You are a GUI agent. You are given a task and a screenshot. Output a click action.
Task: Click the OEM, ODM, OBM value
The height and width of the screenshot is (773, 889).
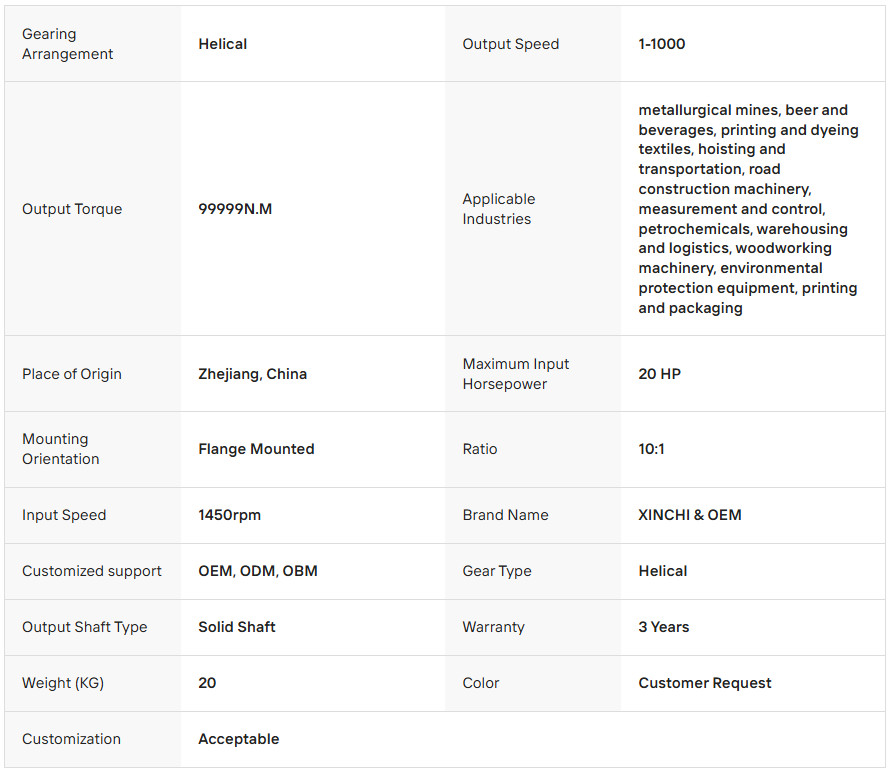tap(258, 571)
